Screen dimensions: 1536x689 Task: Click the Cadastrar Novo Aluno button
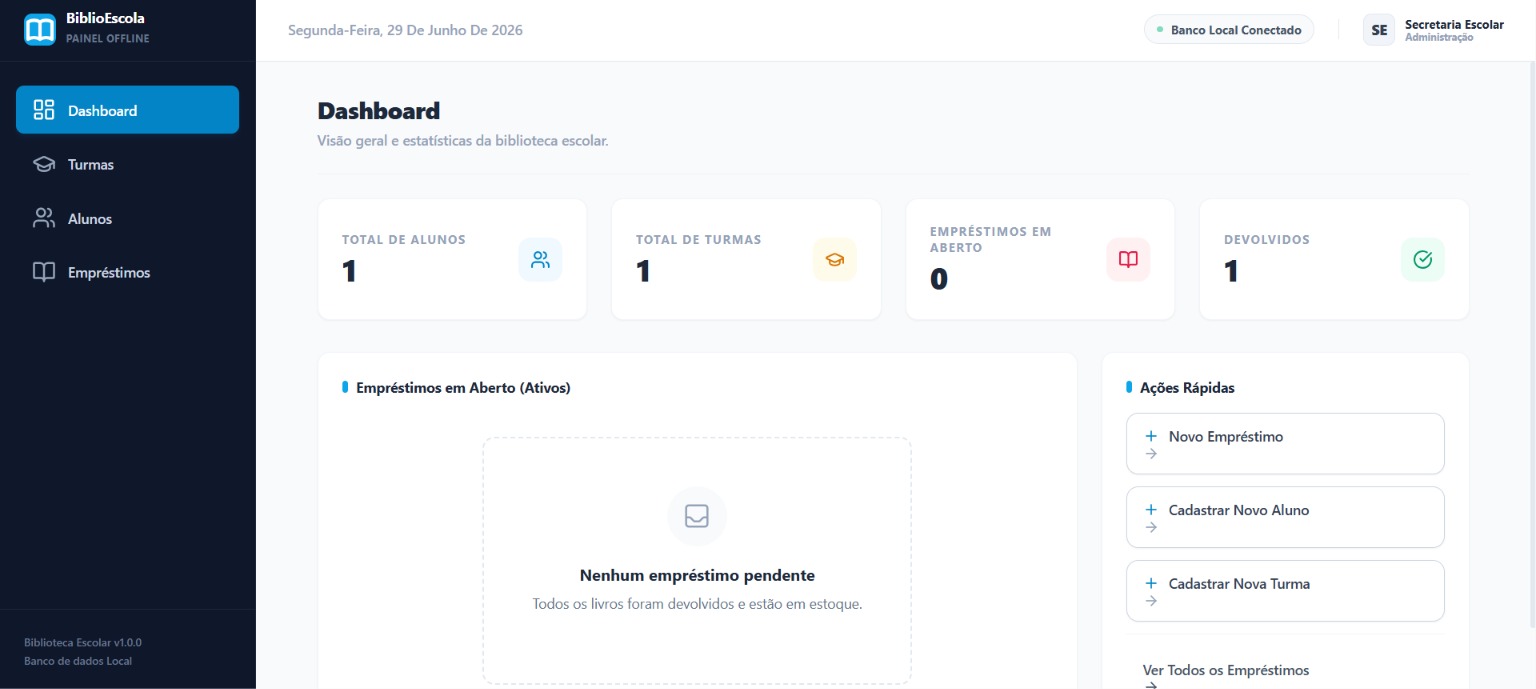1285,517
